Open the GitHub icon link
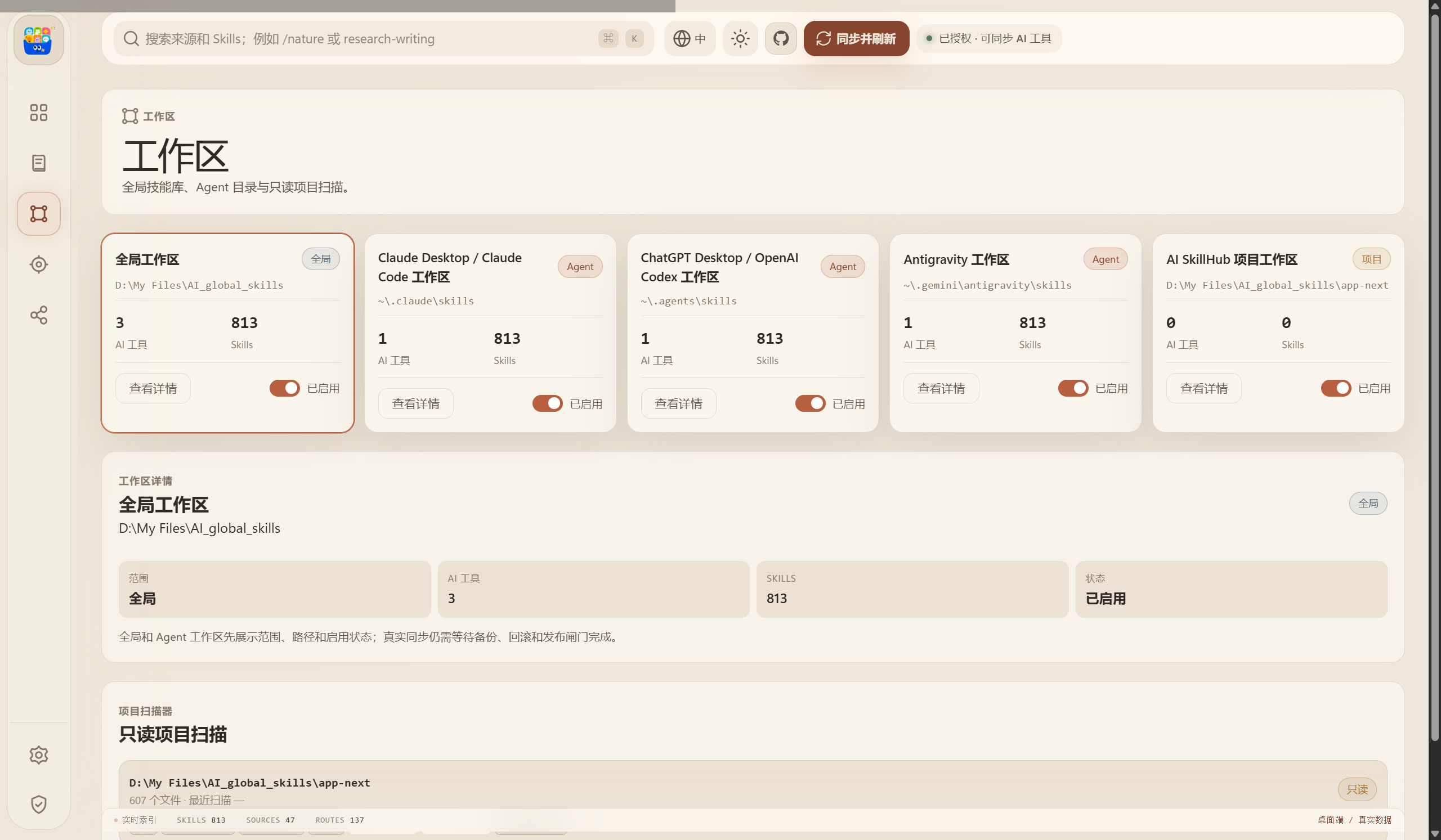1441x840 pixels. pos(781,38)
